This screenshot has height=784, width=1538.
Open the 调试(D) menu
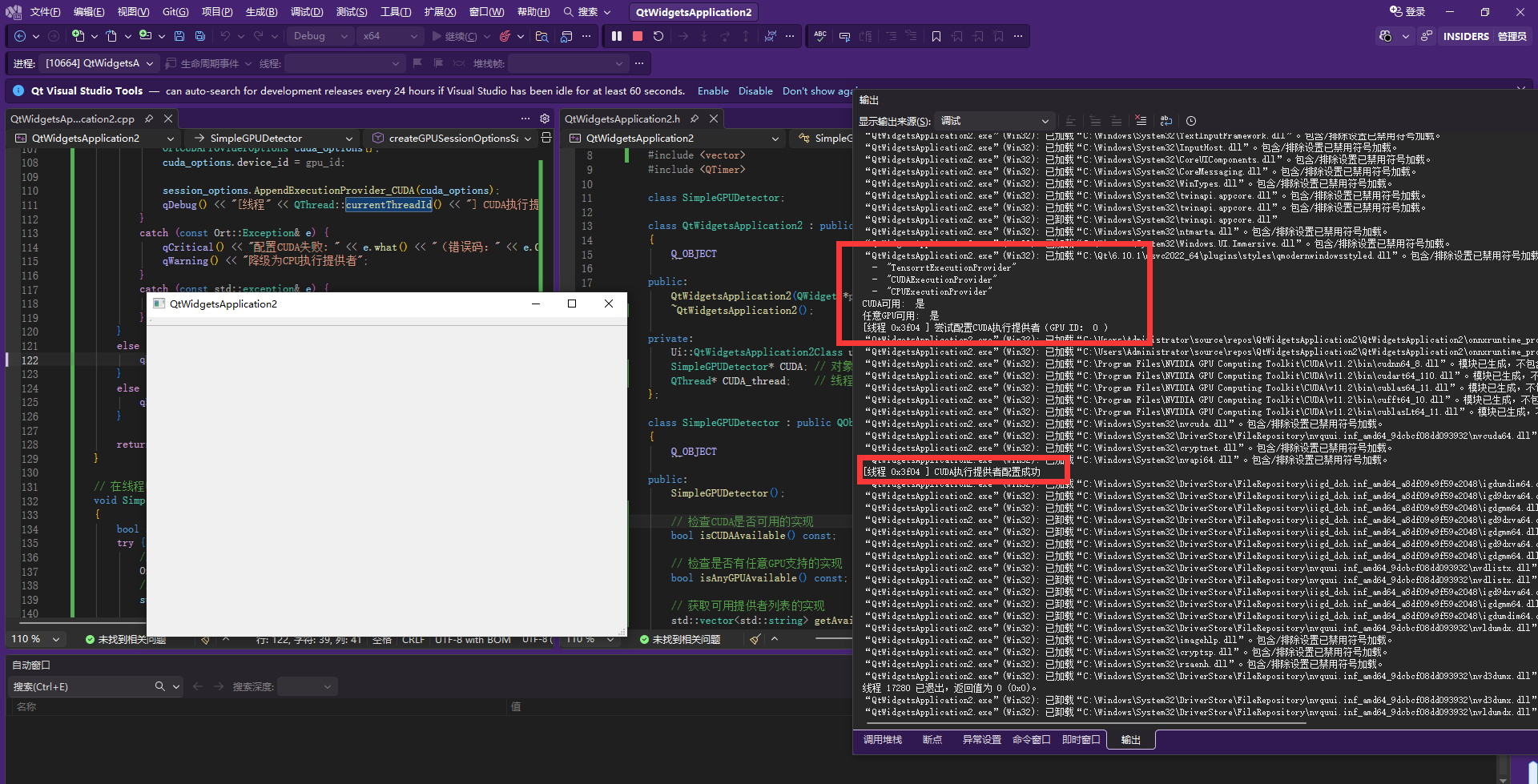tap(306, 12)
